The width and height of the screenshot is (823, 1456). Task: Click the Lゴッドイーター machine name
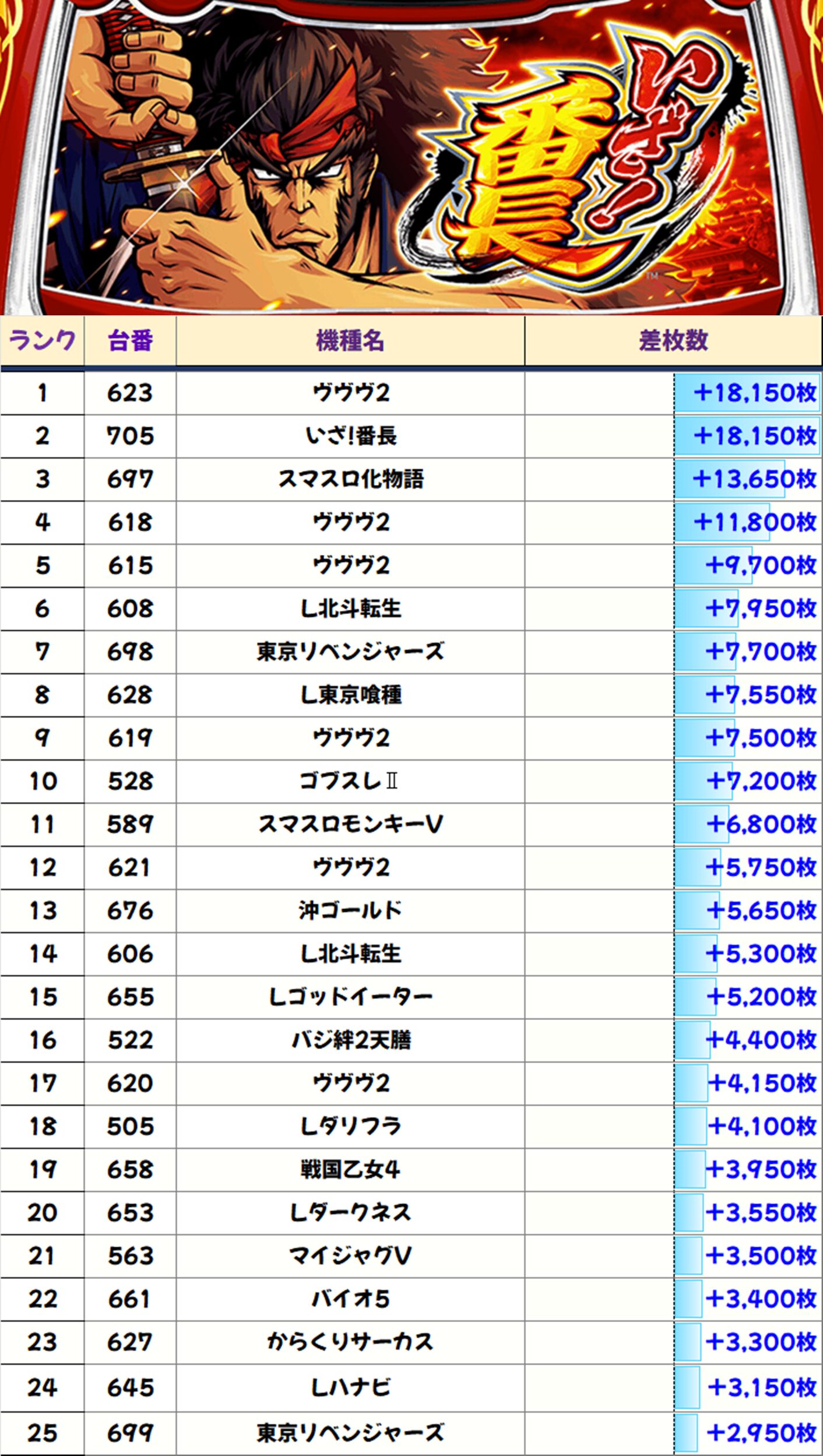pos(351,997)
